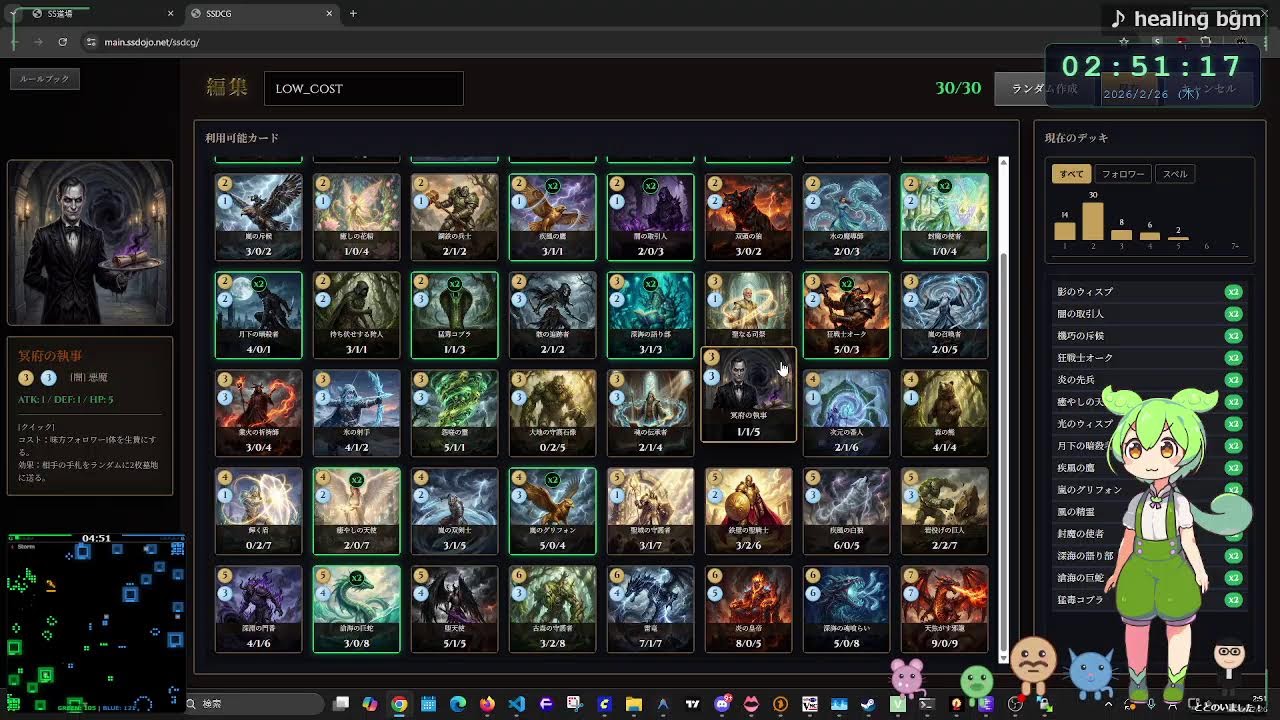Select the 闇の取引人 card 2/0/3
Screen dimensions: 1280x720
point(650,217)
